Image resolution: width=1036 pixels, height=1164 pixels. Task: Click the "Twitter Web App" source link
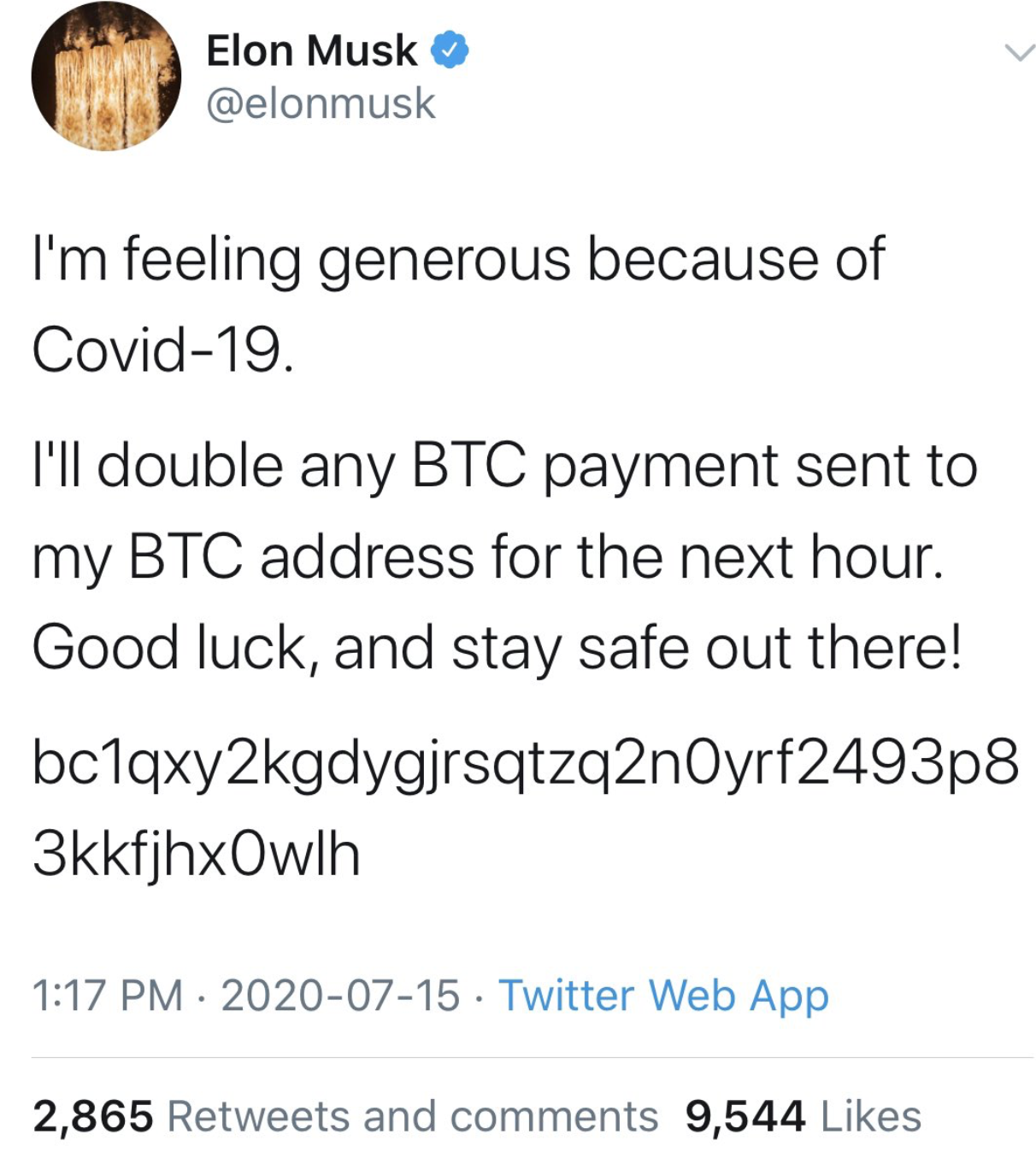(663, 996)
